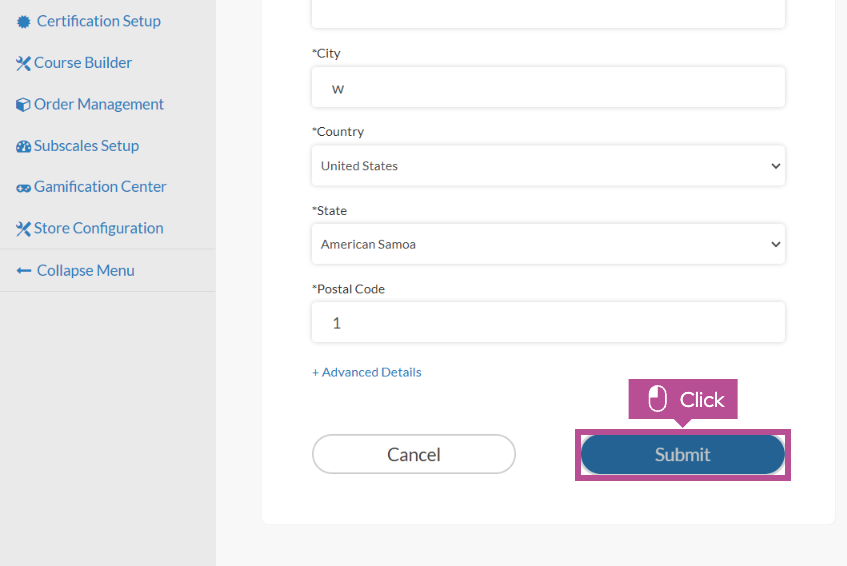Focus the City input field
The image size is (847, 566).
click(x=548, y=87)
